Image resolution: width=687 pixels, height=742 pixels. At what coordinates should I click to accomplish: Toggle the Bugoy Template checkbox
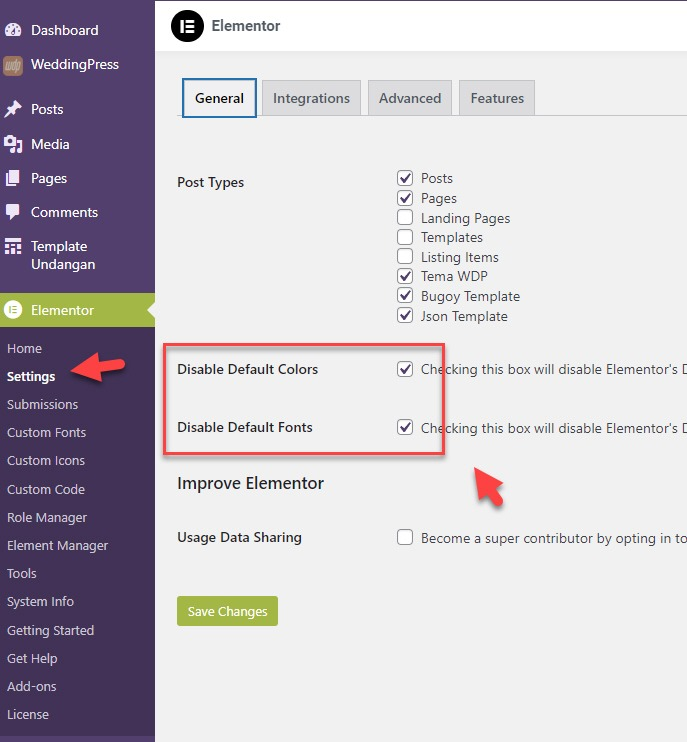(405, 295)
